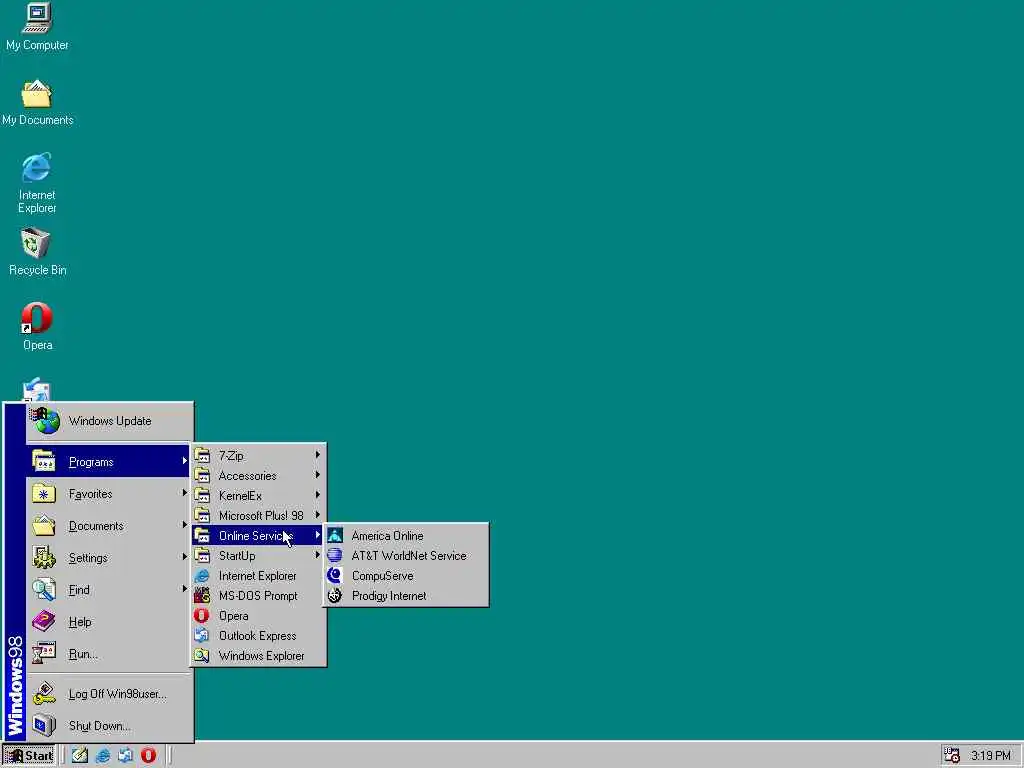This screenshot has height=768, width=1024.
Task: Click the Windows Update globe icon
Action: pos(46,421)
